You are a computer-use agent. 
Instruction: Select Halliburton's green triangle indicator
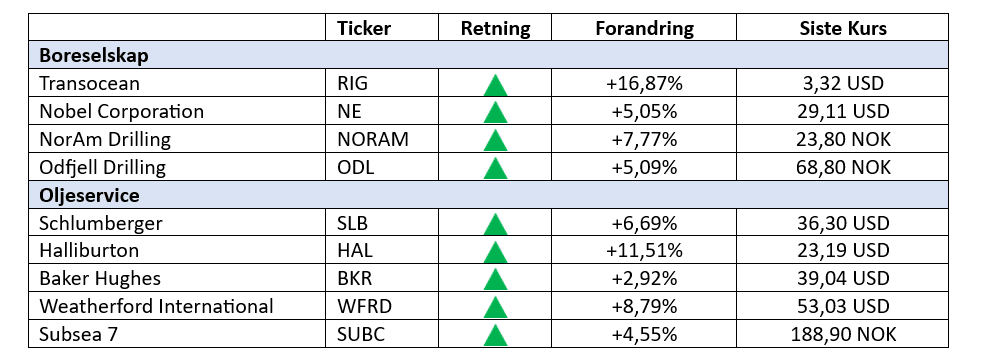(x=495, y=252)
